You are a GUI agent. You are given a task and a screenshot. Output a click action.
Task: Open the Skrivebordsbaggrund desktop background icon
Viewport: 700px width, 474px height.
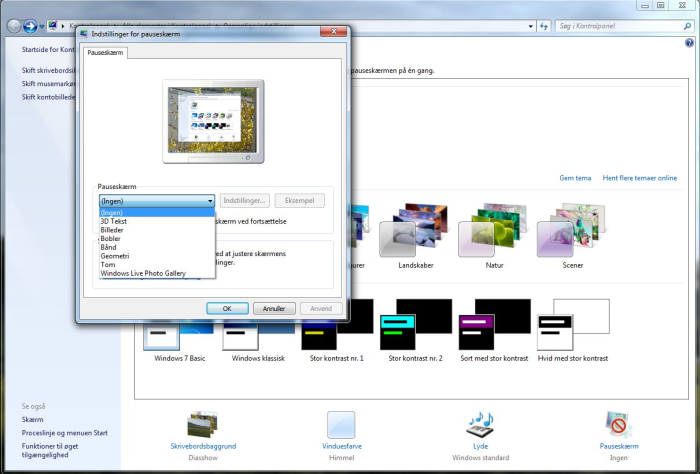click(x=201, y=424)
